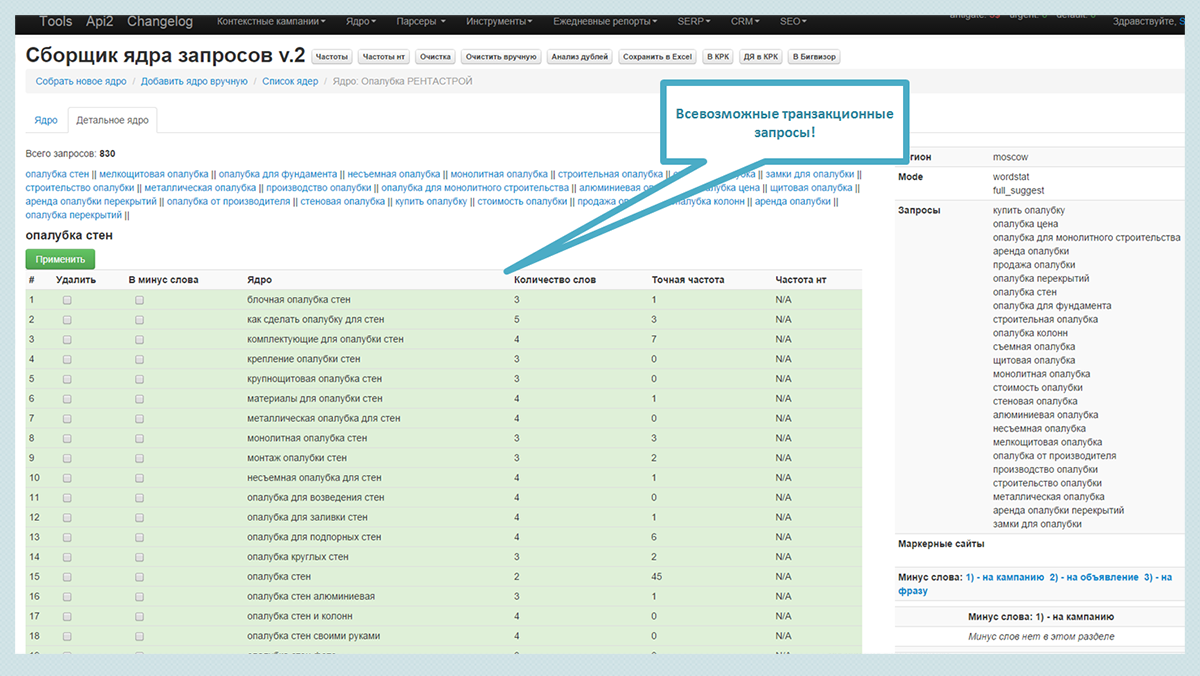Click the Очистка button
This screenshot has width=1200, height=676.
pos(436,57)
